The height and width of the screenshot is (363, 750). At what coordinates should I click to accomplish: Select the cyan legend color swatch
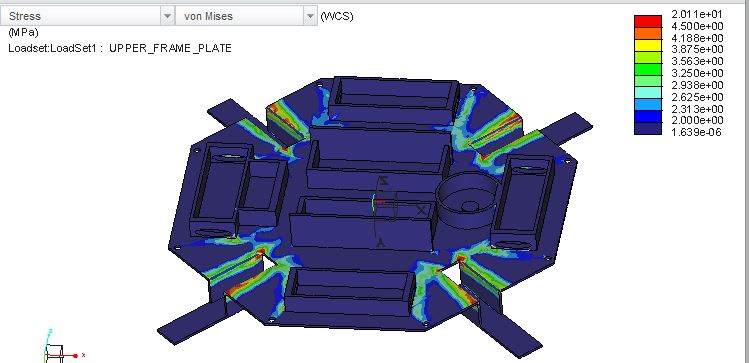tap(648, 92)
